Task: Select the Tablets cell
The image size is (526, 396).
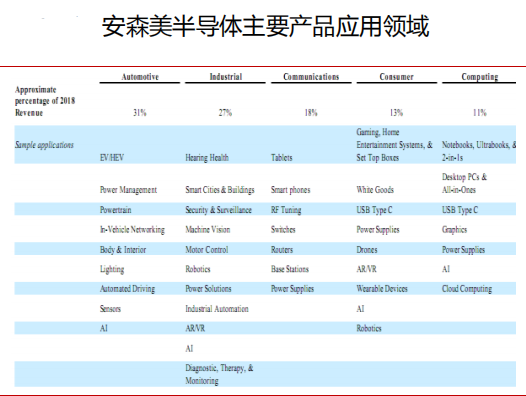Action: [281, 157]
